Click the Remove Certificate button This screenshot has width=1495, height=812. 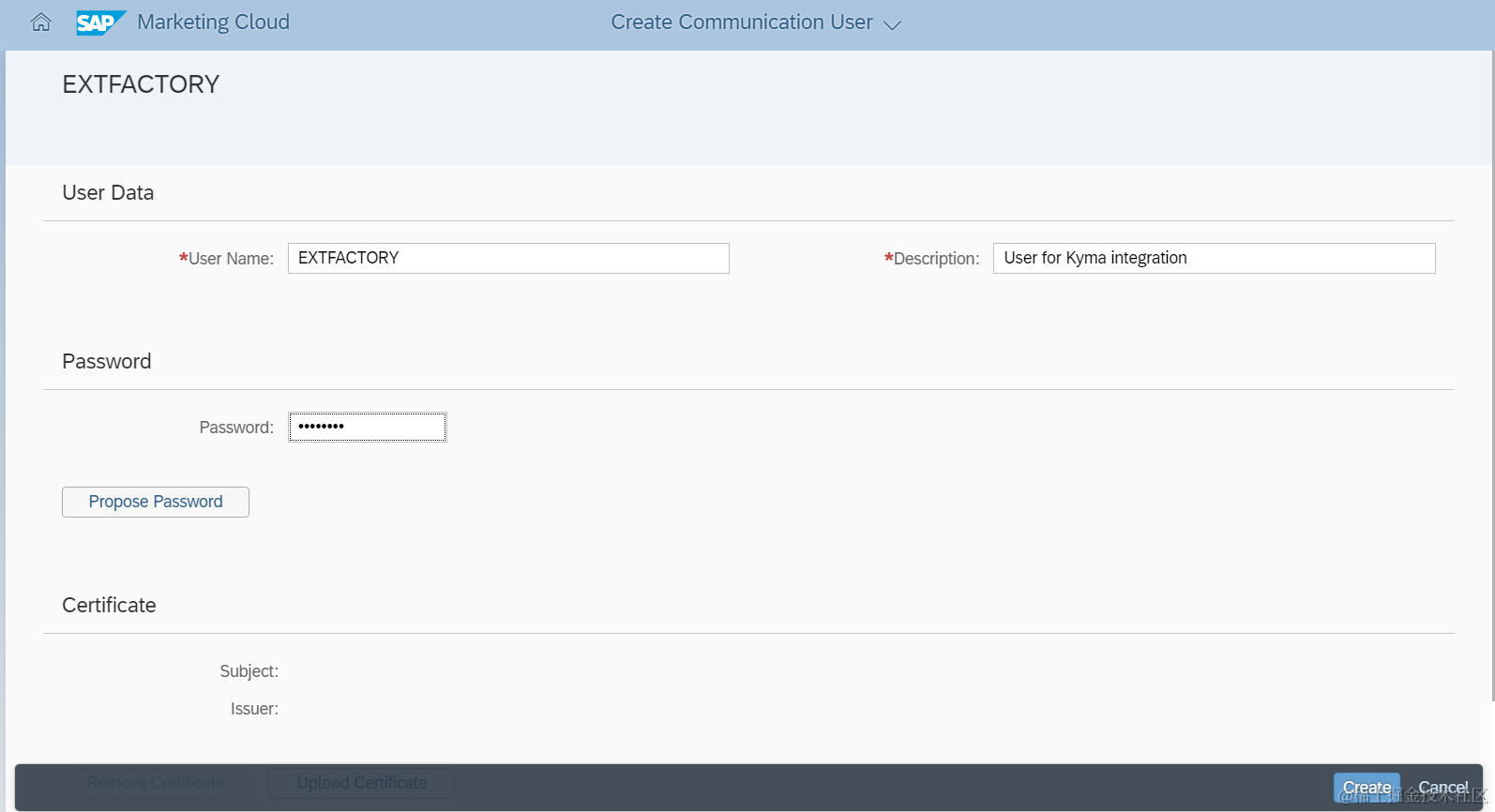coord(156,783)
